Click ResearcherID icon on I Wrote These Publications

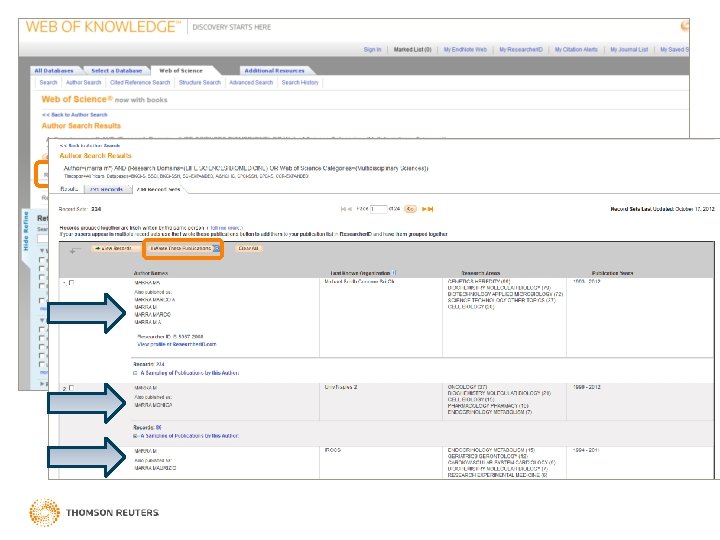(x=216, y=248)
